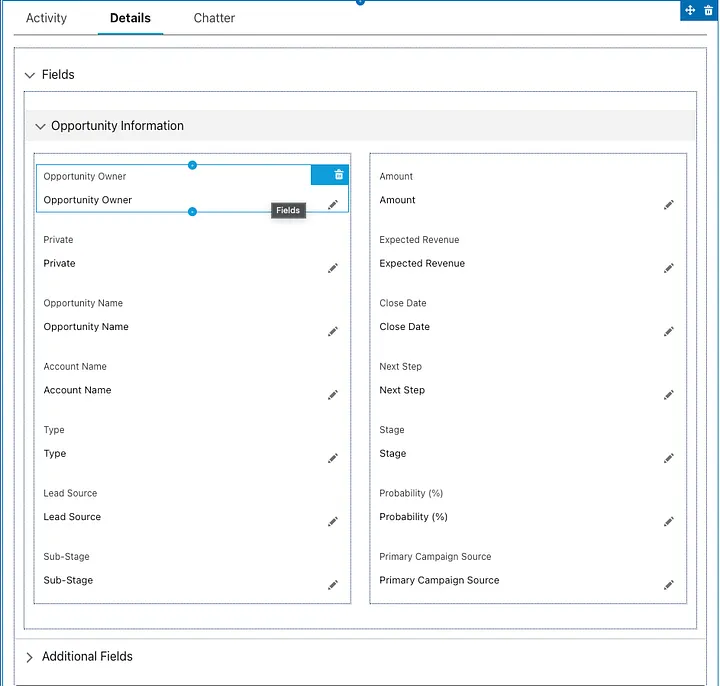This screenshot has height=686, width=720.
Task: Select the Details tab
Action: 130,18
